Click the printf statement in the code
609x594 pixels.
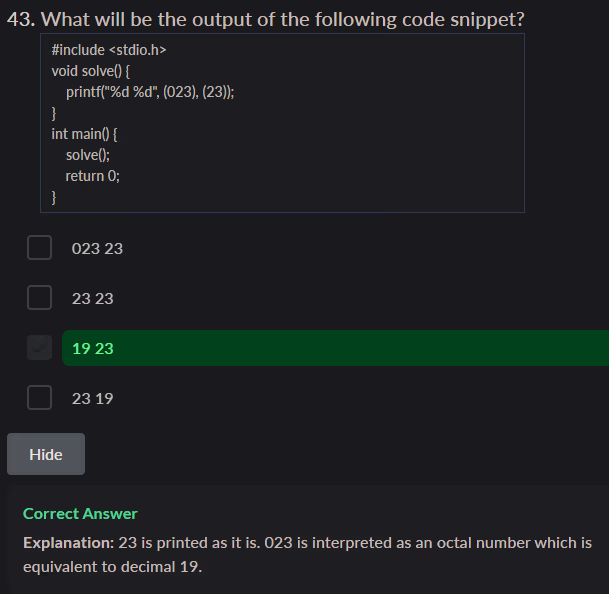(x=150, y=91)
